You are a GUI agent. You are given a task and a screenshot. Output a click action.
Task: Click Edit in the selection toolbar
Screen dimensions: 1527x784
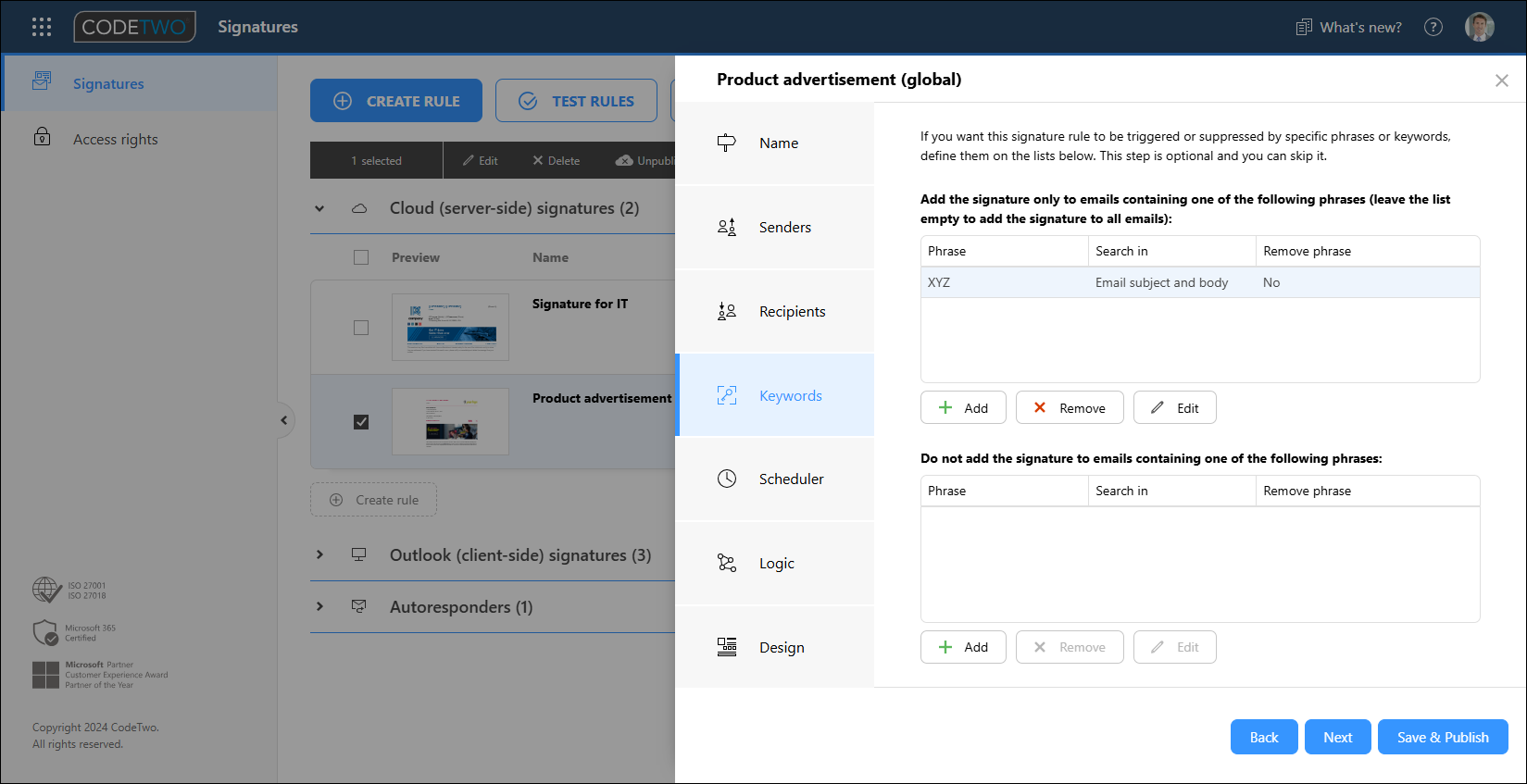[481, 160]
